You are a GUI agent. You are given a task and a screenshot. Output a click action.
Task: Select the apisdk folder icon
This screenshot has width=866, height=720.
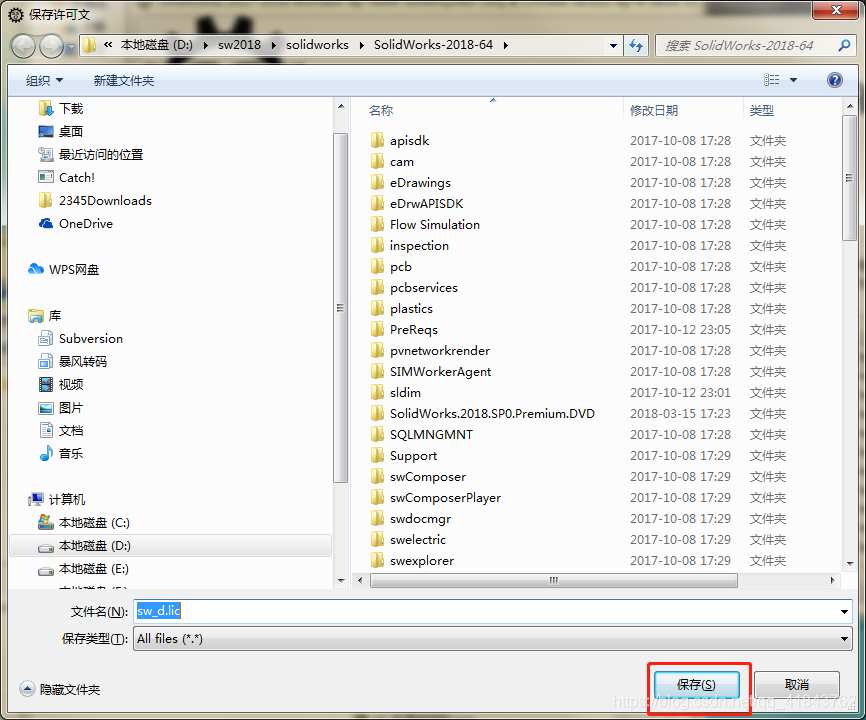pyautogui.click(x=377, y=140)
